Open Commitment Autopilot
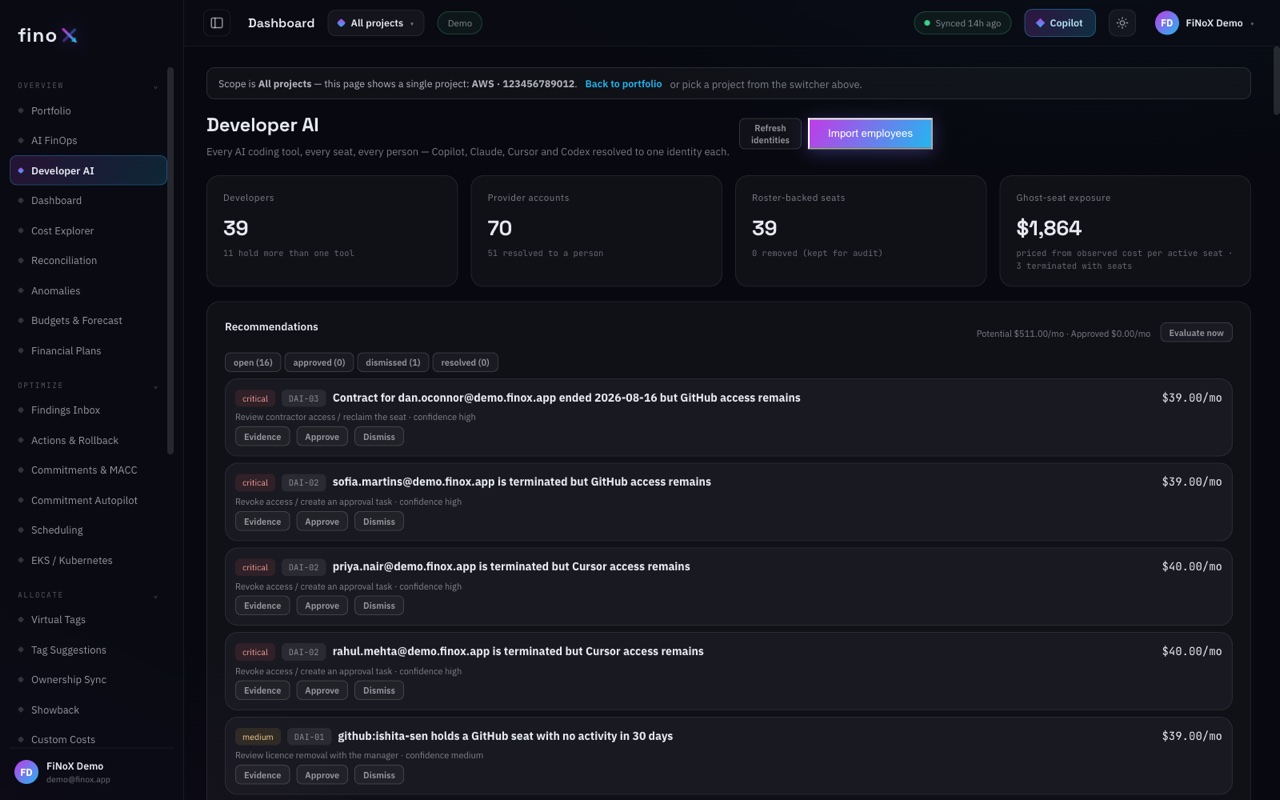Screen dimensions: 1280x800 88,500
